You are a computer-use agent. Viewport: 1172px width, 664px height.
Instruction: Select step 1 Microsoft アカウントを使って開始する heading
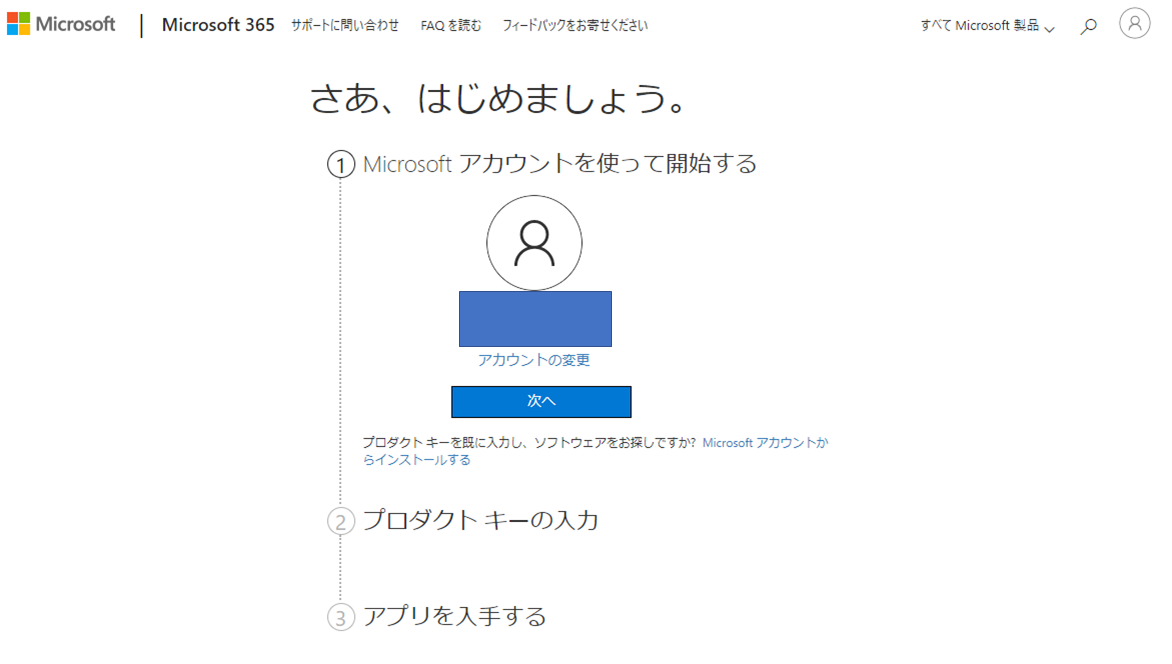[560, 163]
